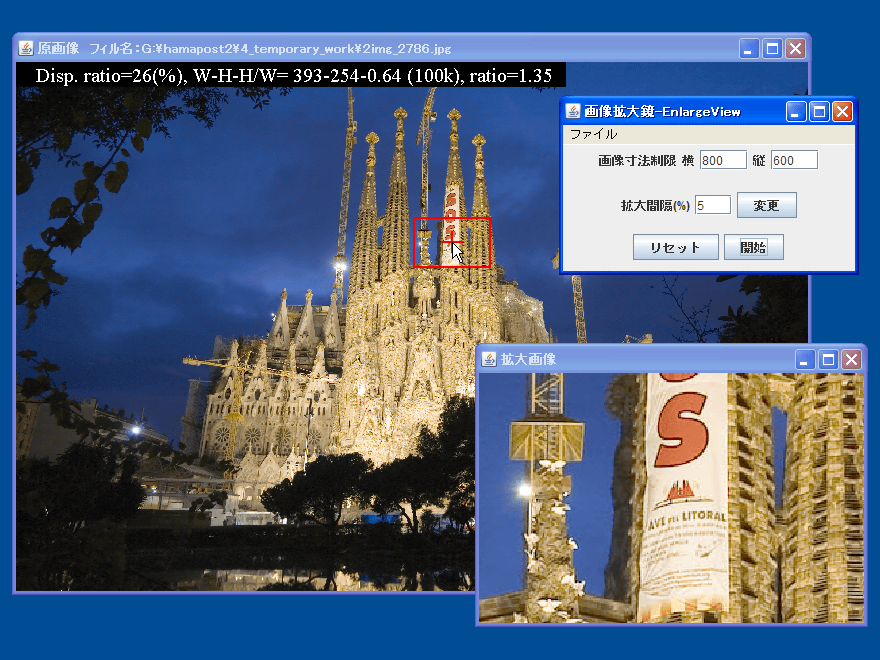Minimize the 拡大画像 window
The height and width of the screenshot is (660, 880).
805,360
